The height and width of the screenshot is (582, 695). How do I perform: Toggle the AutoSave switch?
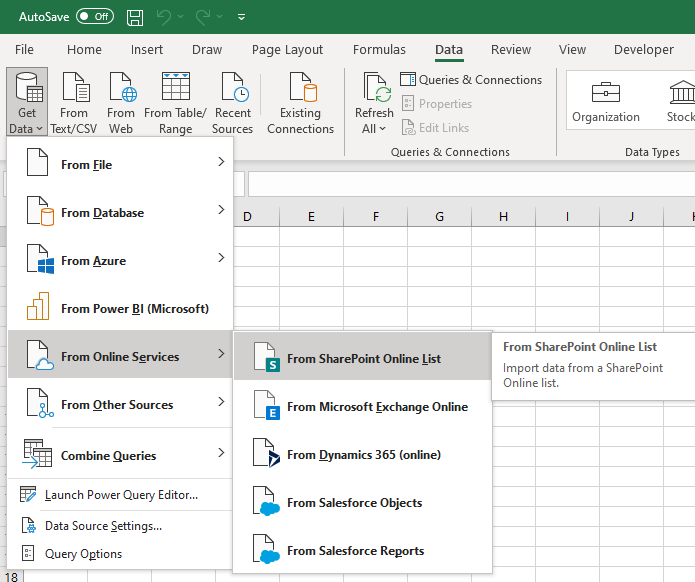click(x=95, y=17)
